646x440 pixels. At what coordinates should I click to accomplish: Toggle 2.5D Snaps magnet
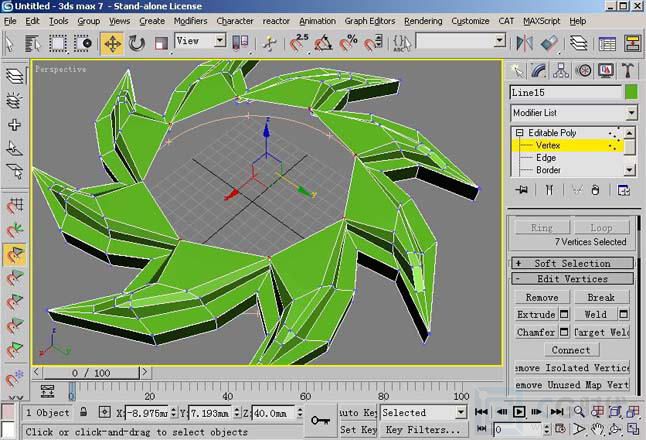pos(299,43)
